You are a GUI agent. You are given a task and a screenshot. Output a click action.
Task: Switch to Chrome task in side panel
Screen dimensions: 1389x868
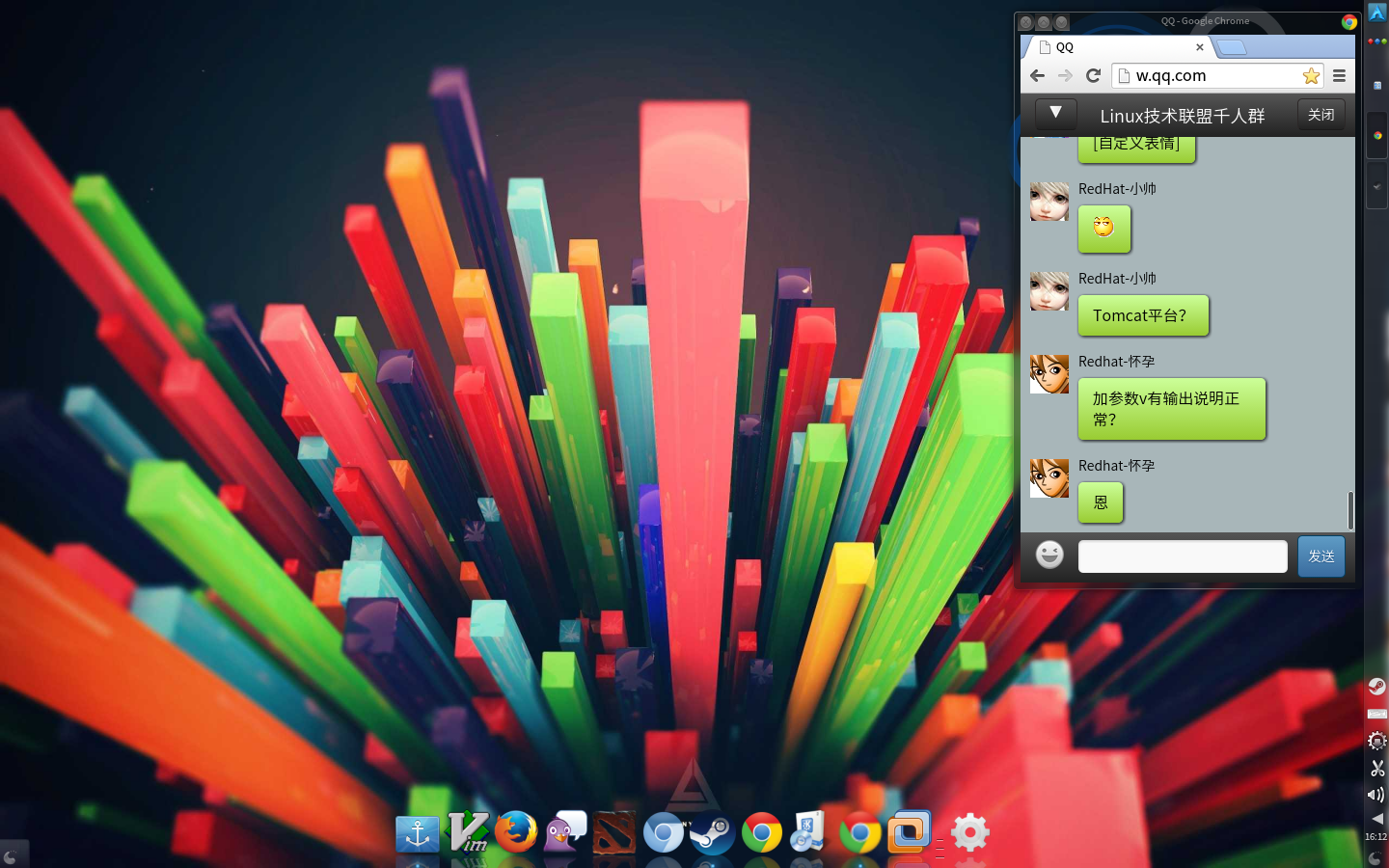point(1377,135)
